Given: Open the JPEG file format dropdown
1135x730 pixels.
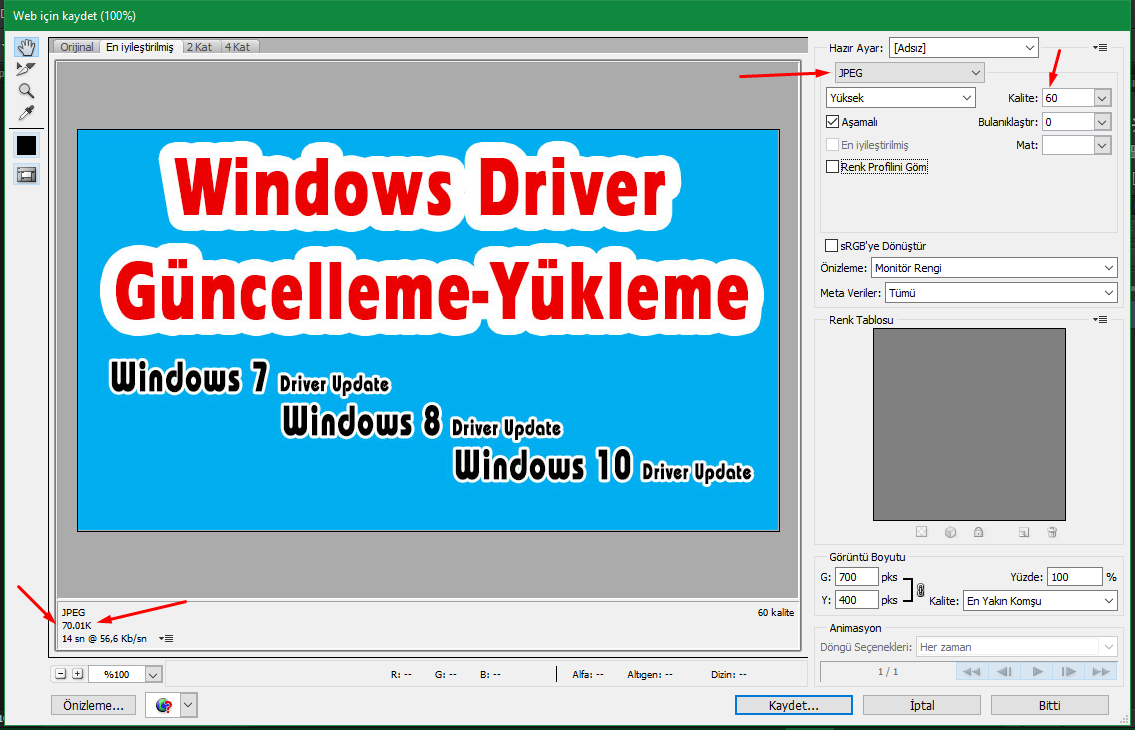Looking at the screenshot, I should 909,72.
